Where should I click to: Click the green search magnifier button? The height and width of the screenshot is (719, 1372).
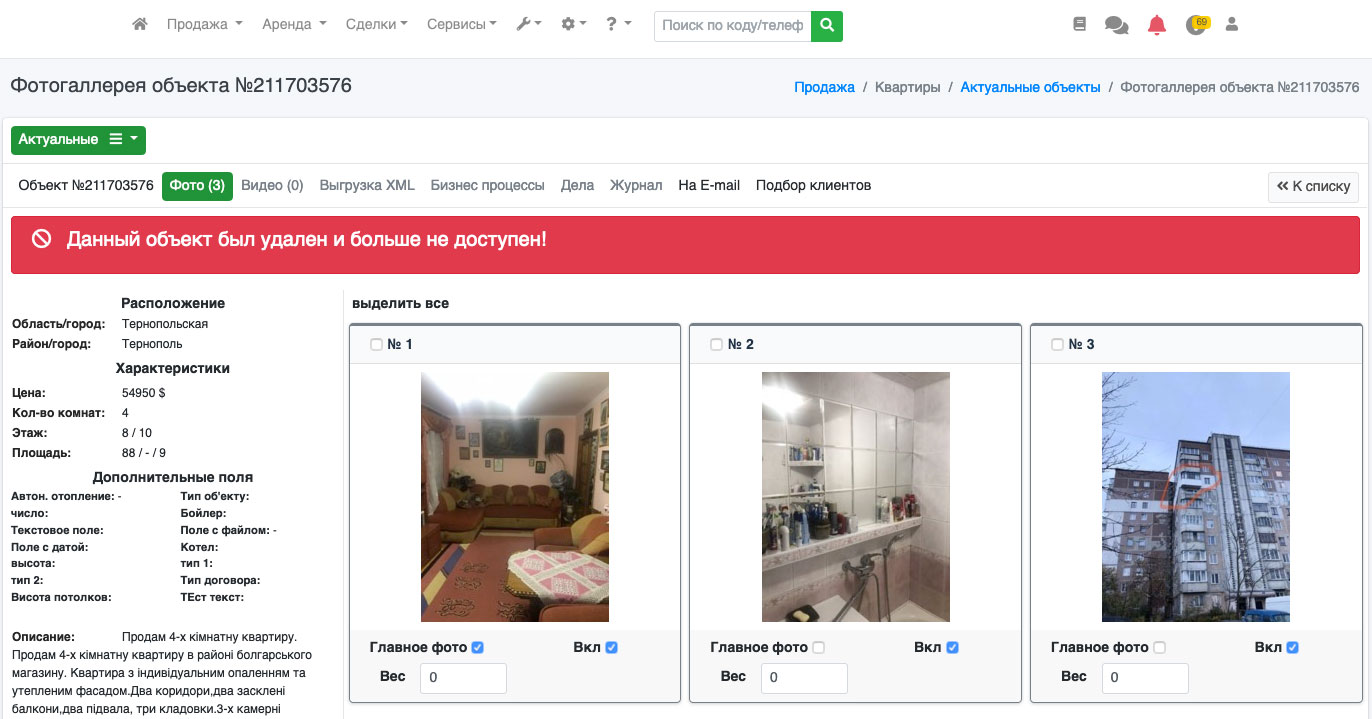coord(827,26)
